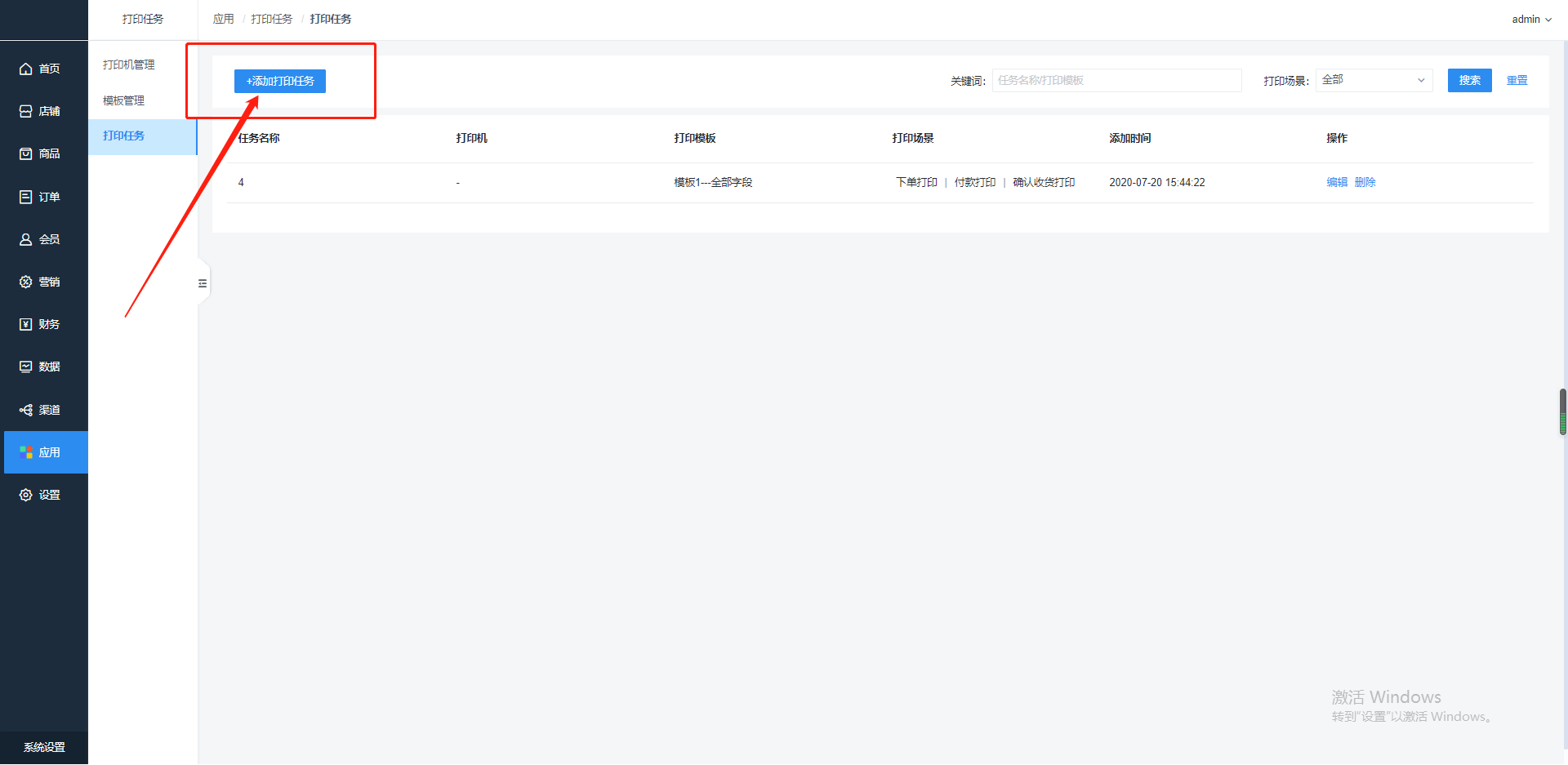Image resolution: width=1568 pixels, height=765 pixels.
Task: Click the 应用 apps icon
Action: tap(26, 452)
